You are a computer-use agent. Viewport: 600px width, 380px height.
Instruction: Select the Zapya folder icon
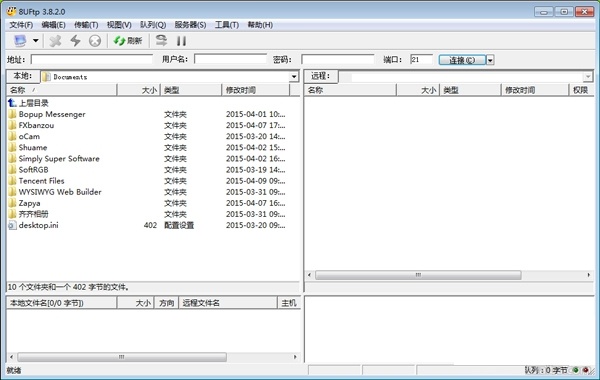point(13,203)
